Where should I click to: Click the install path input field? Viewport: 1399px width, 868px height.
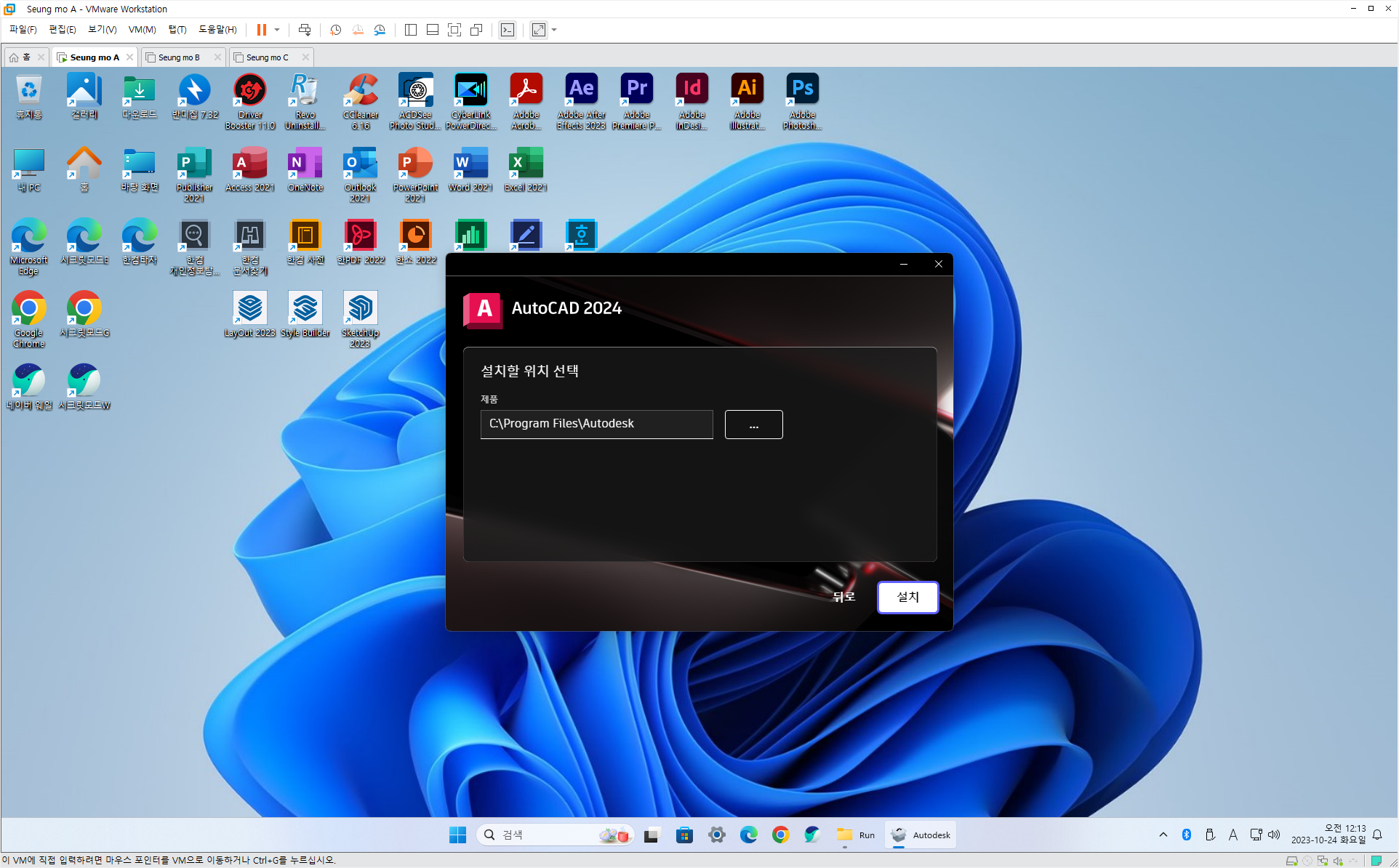click(x=596, y=425)
